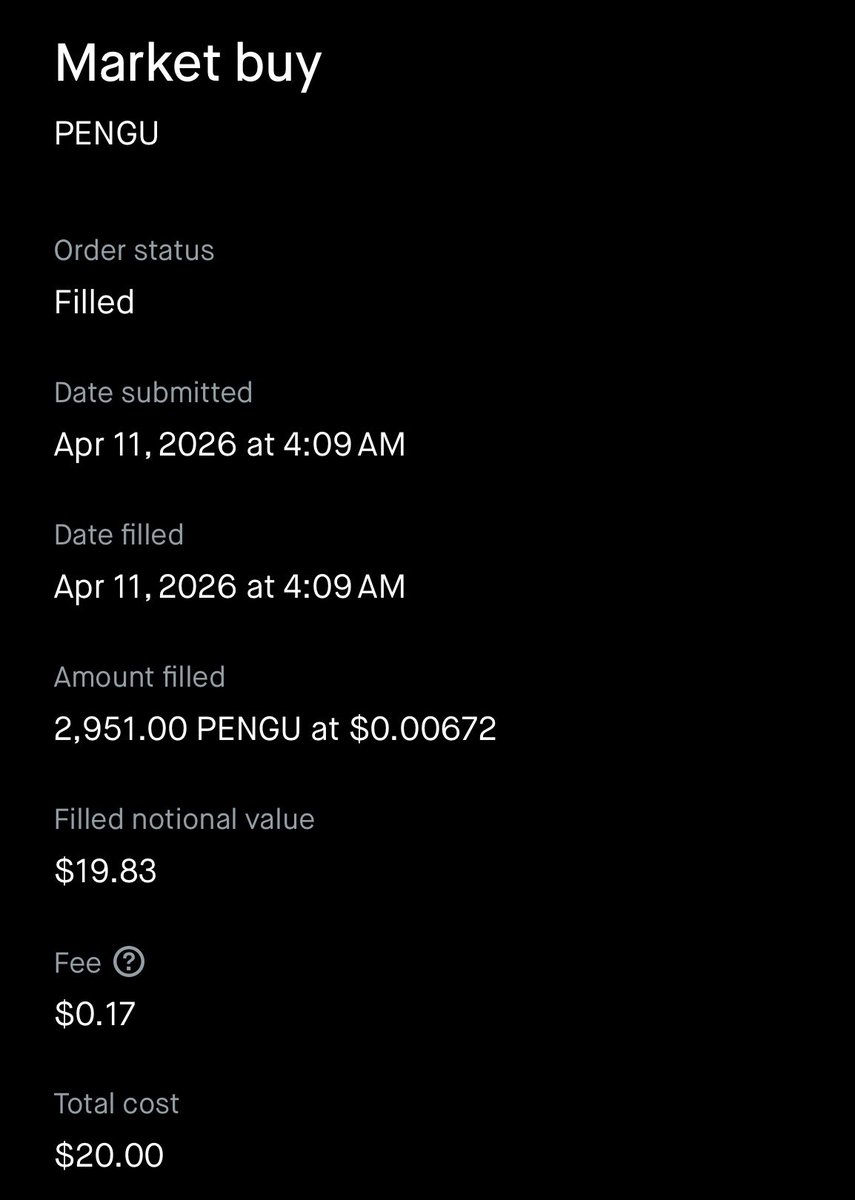Screen dimensions: 855x1200
Task: Open the Fee help question mark icon
Action: (129, 962)
